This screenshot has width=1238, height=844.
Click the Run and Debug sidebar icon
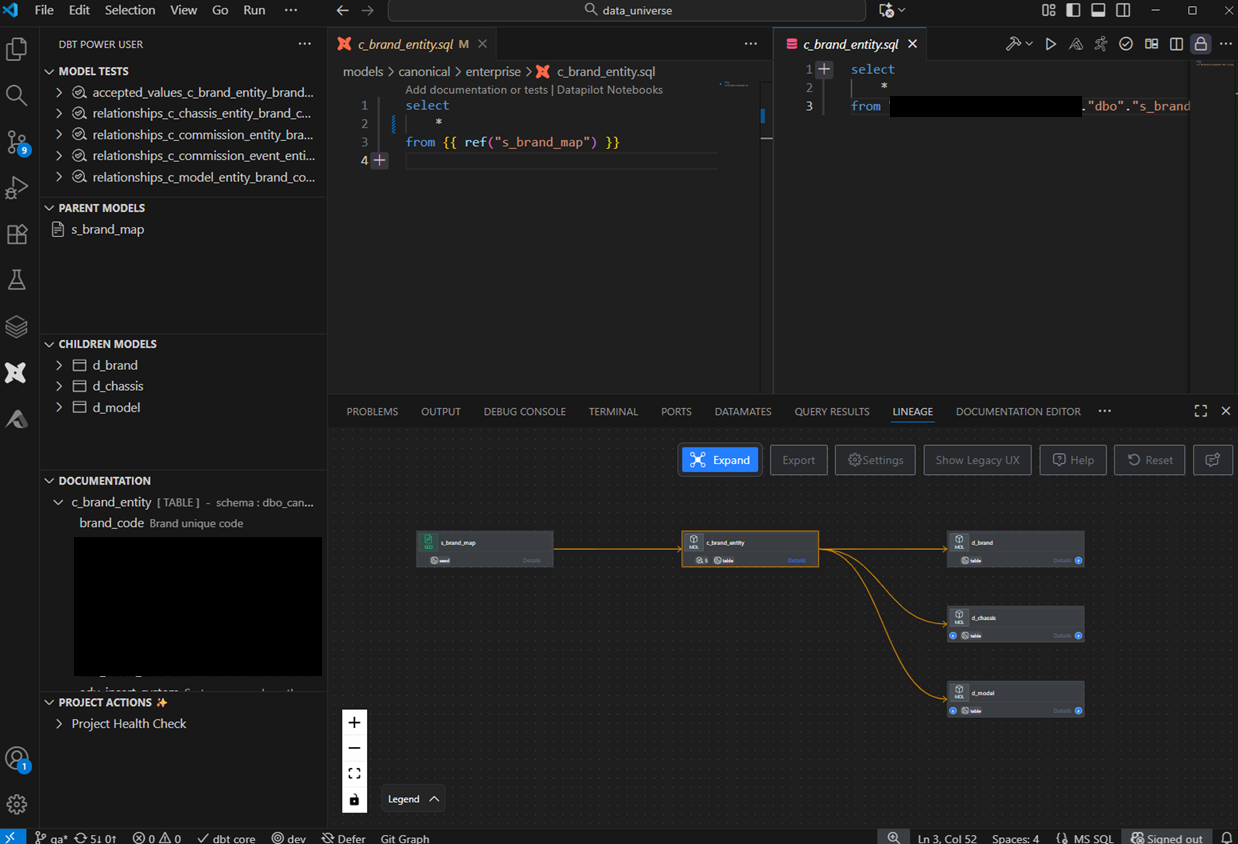16,187
